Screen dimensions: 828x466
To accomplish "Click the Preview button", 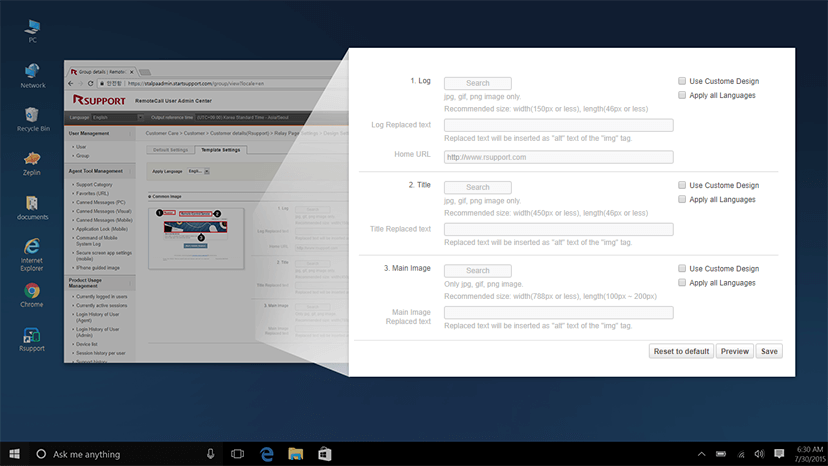I will 735,351.
